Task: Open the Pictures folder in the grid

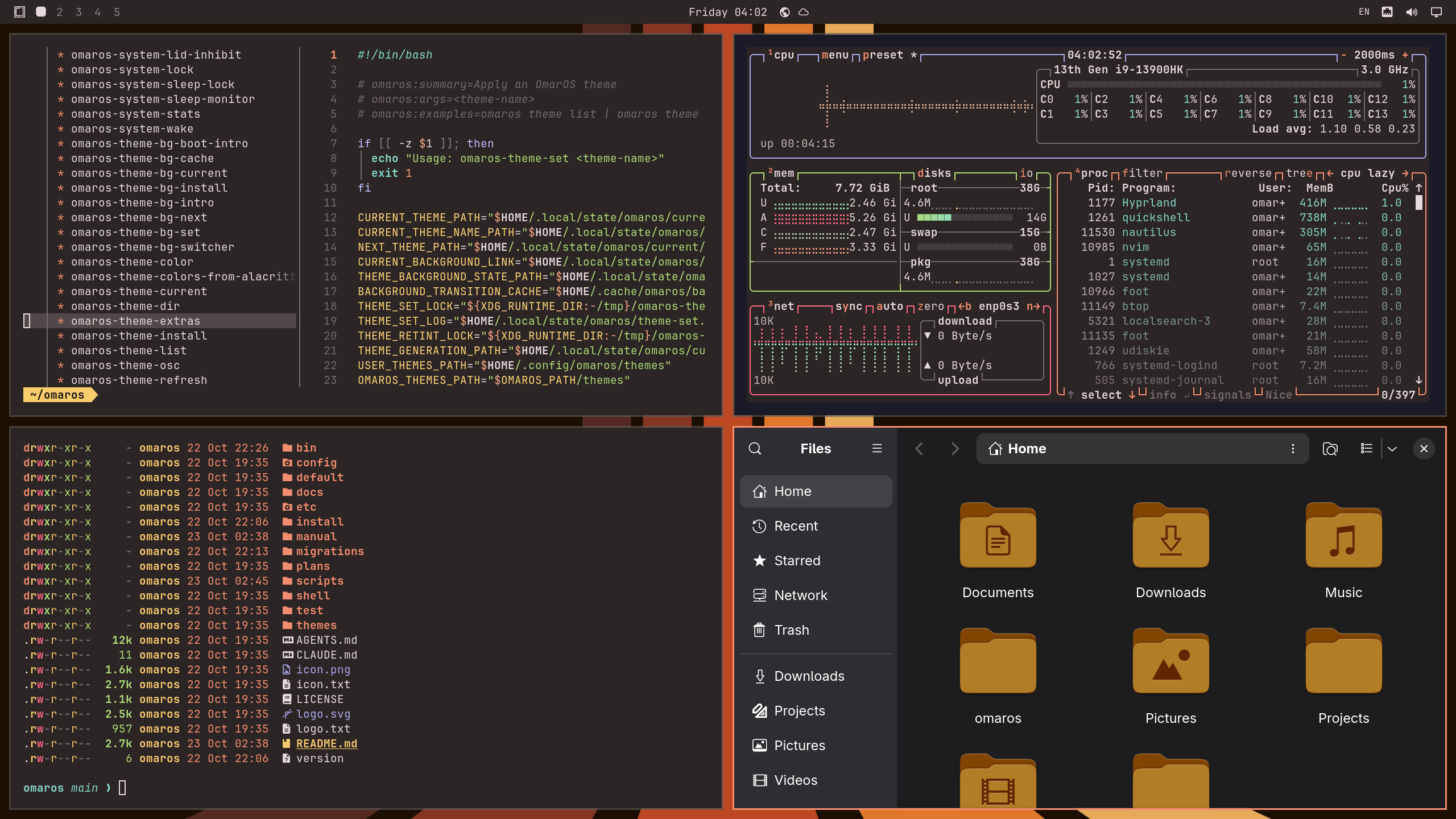Action: 1171,661
